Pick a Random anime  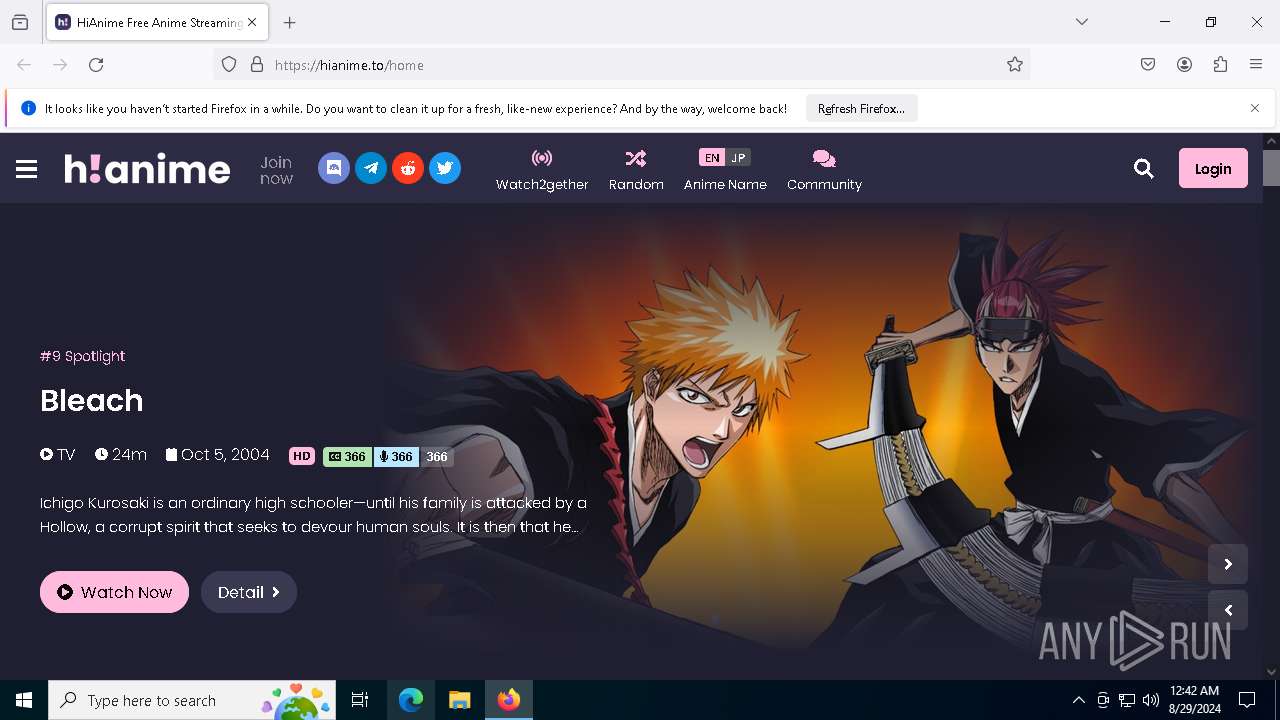[636, 170]
